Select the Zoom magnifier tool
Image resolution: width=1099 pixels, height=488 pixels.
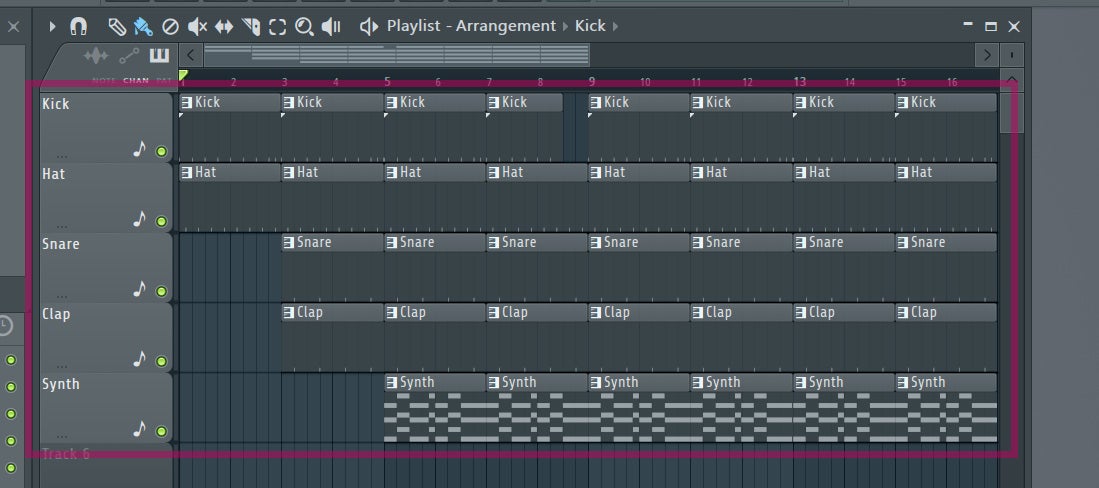(x=304, y=27)
